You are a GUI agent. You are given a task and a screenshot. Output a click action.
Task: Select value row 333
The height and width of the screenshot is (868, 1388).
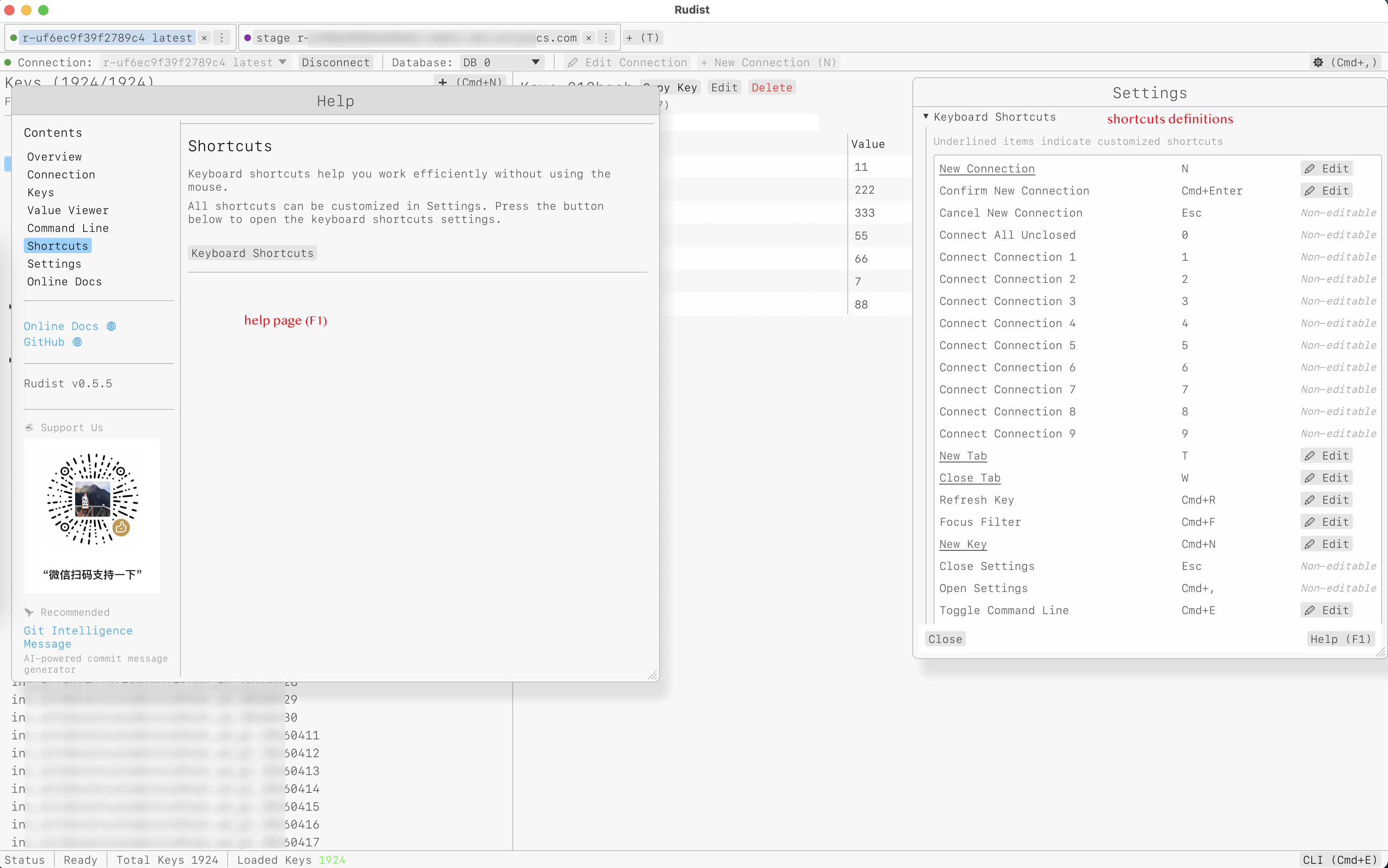click(864, 213)
